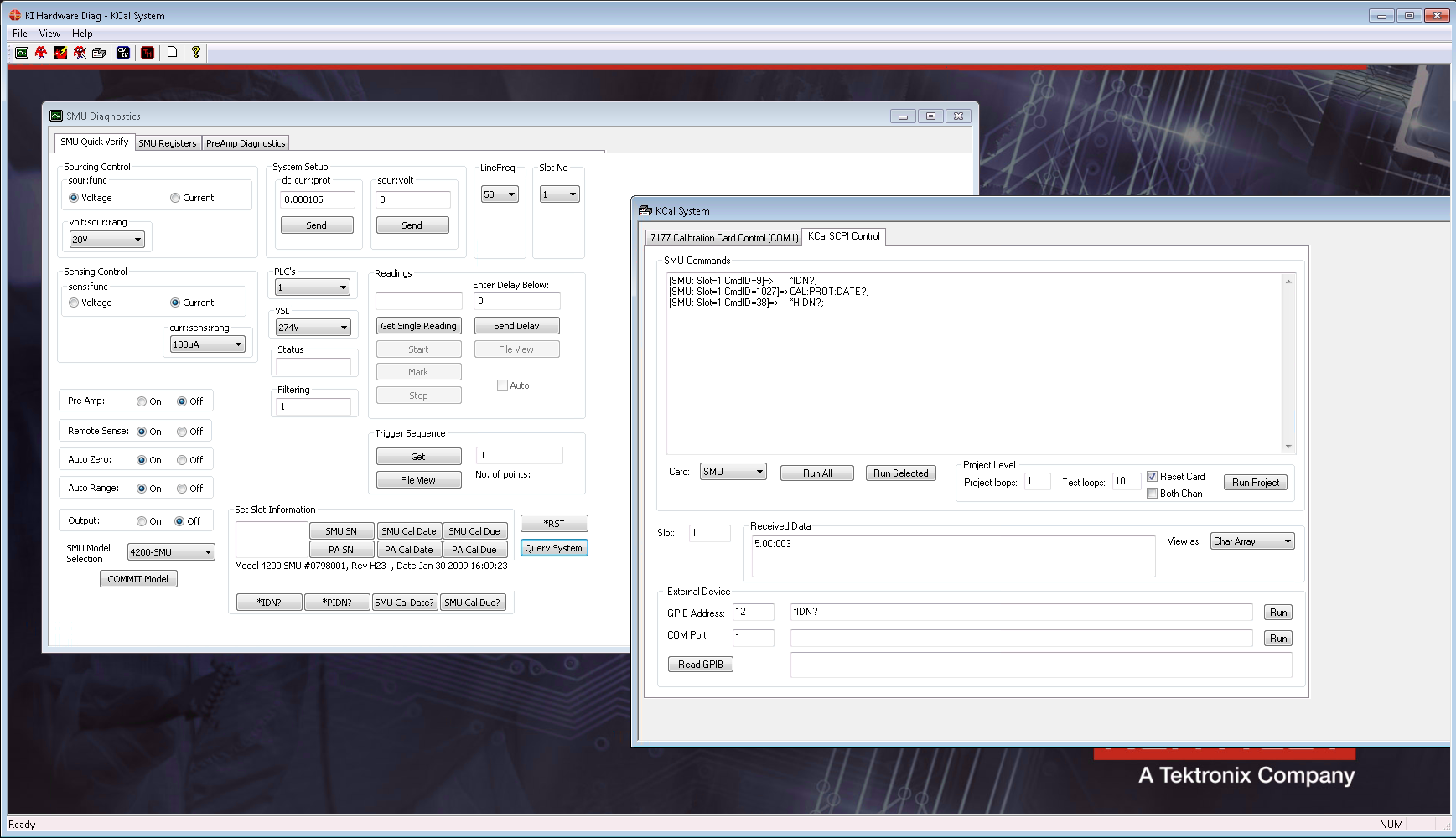Click the SMU SN button

341,531
